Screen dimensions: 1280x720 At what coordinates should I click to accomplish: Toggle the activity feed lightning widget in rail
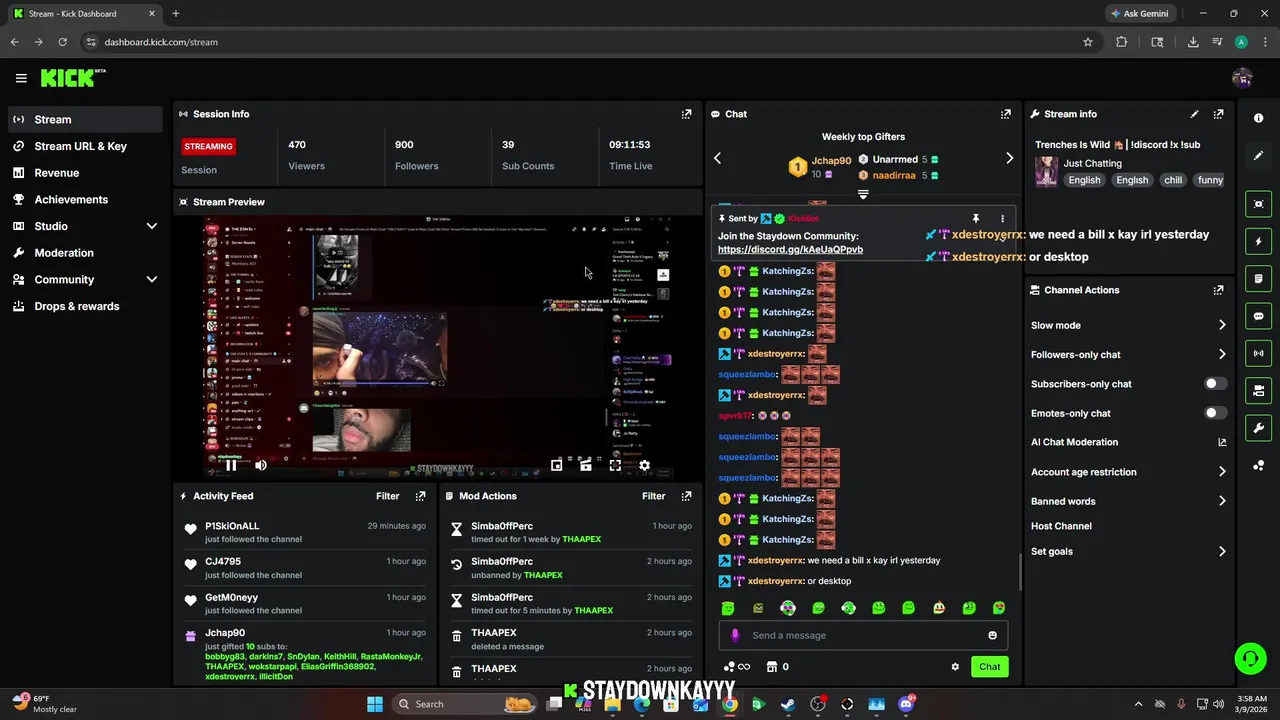[x=1258, y=241]
